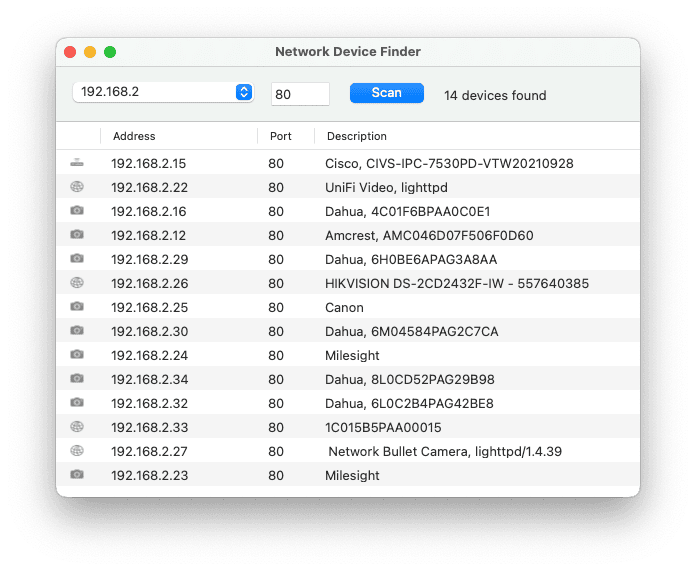Click port 80 in the 192.168.2.33 row
The height and width of the screenshot is (571, 696).
[x=276, y=428]
